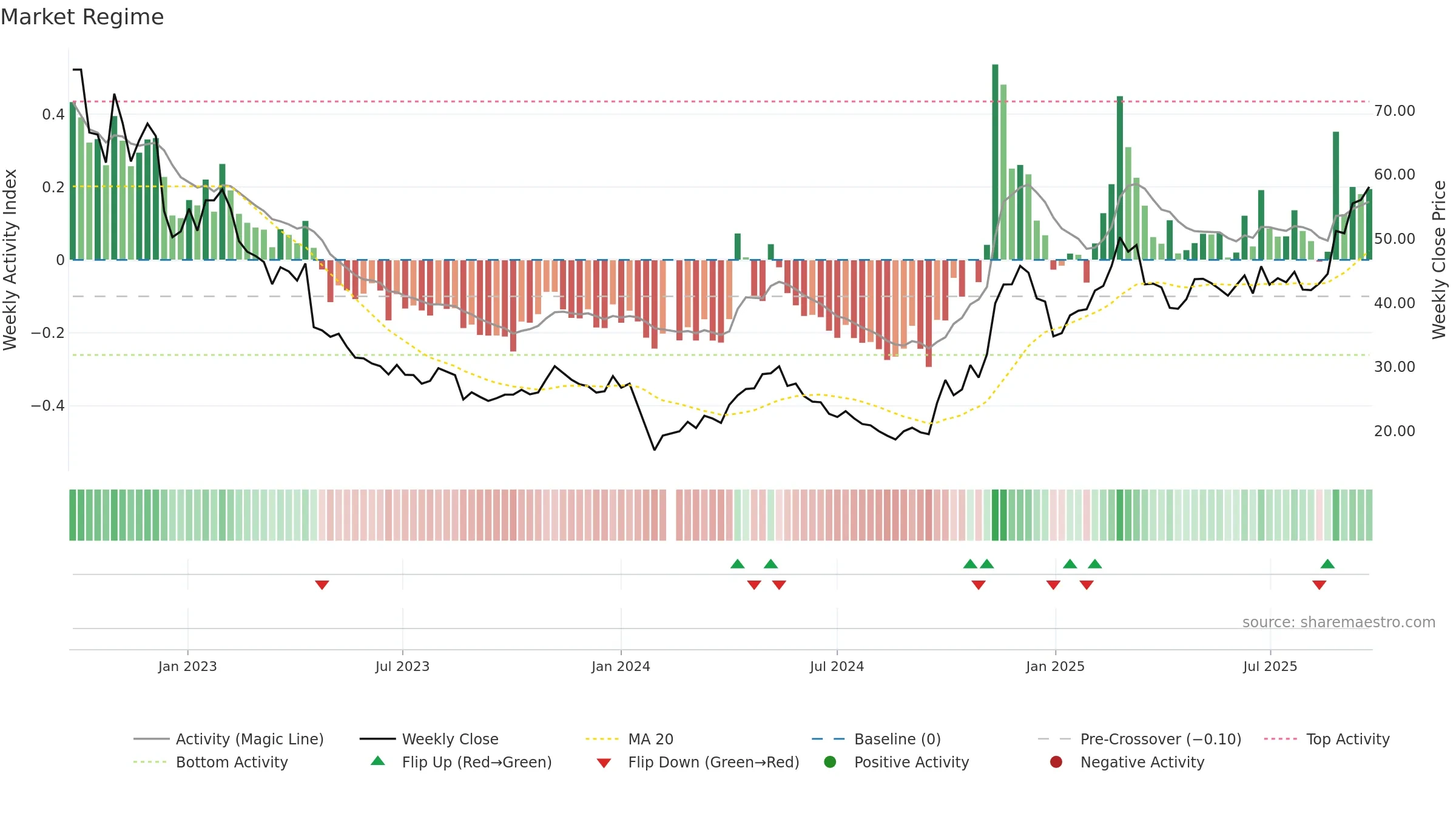The height and width of the screenshot is (819, 1456).
Task: Click the Jul 2023 x-axis label
Action: pyautogui.click(x=402, y=666)
